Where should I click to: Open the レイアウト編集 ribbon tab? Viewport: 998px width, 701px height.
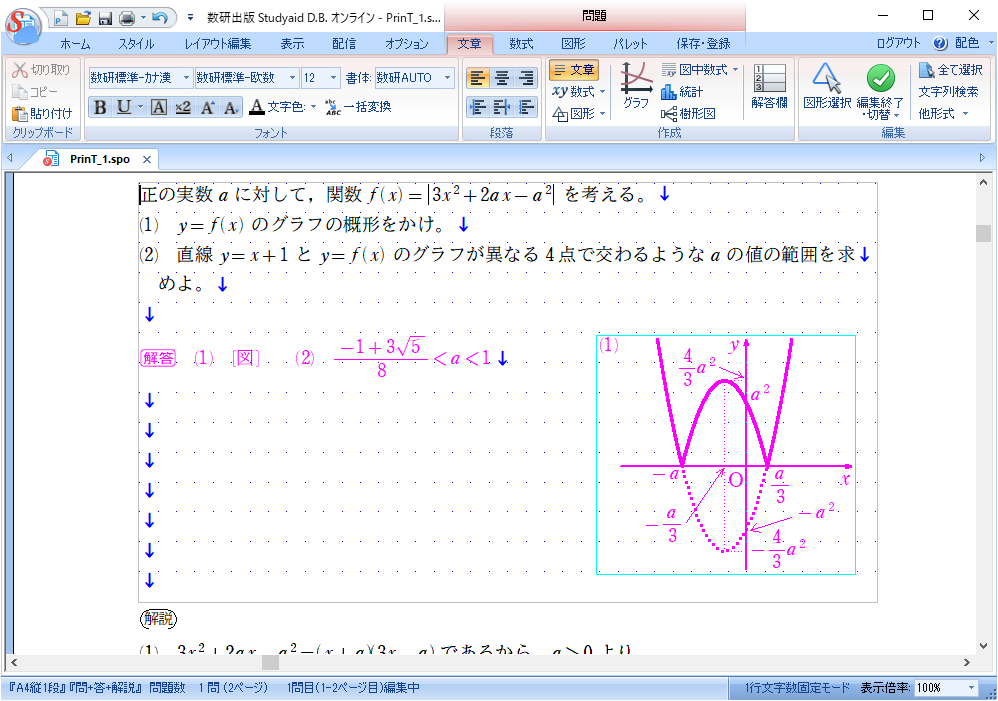point(218,44)
